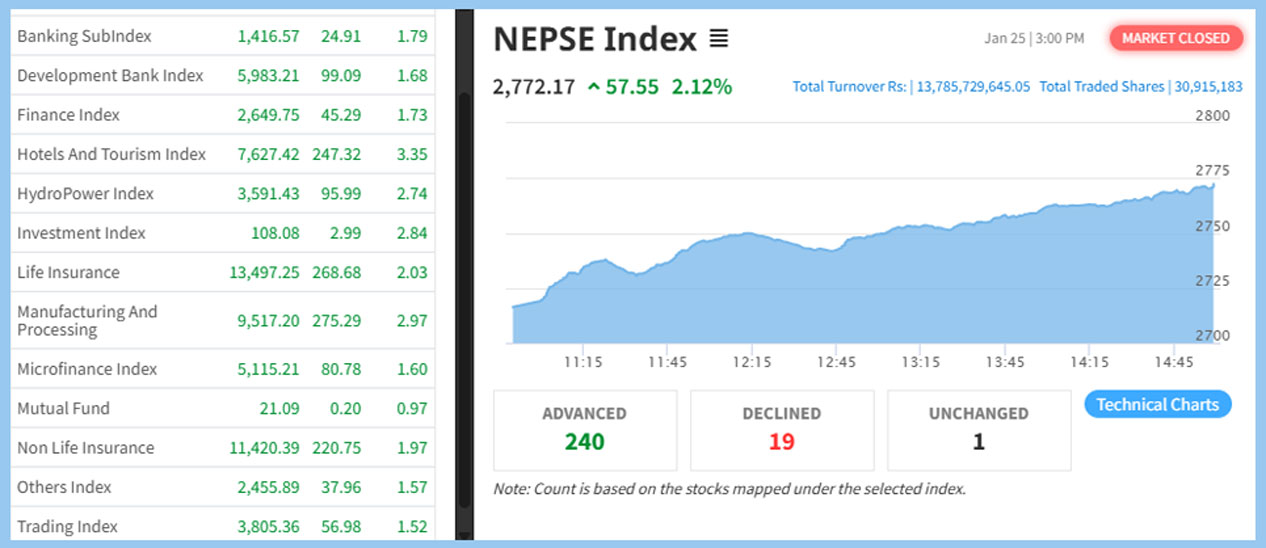Click the Advanced stocks count box

click(x=584, y=430)
